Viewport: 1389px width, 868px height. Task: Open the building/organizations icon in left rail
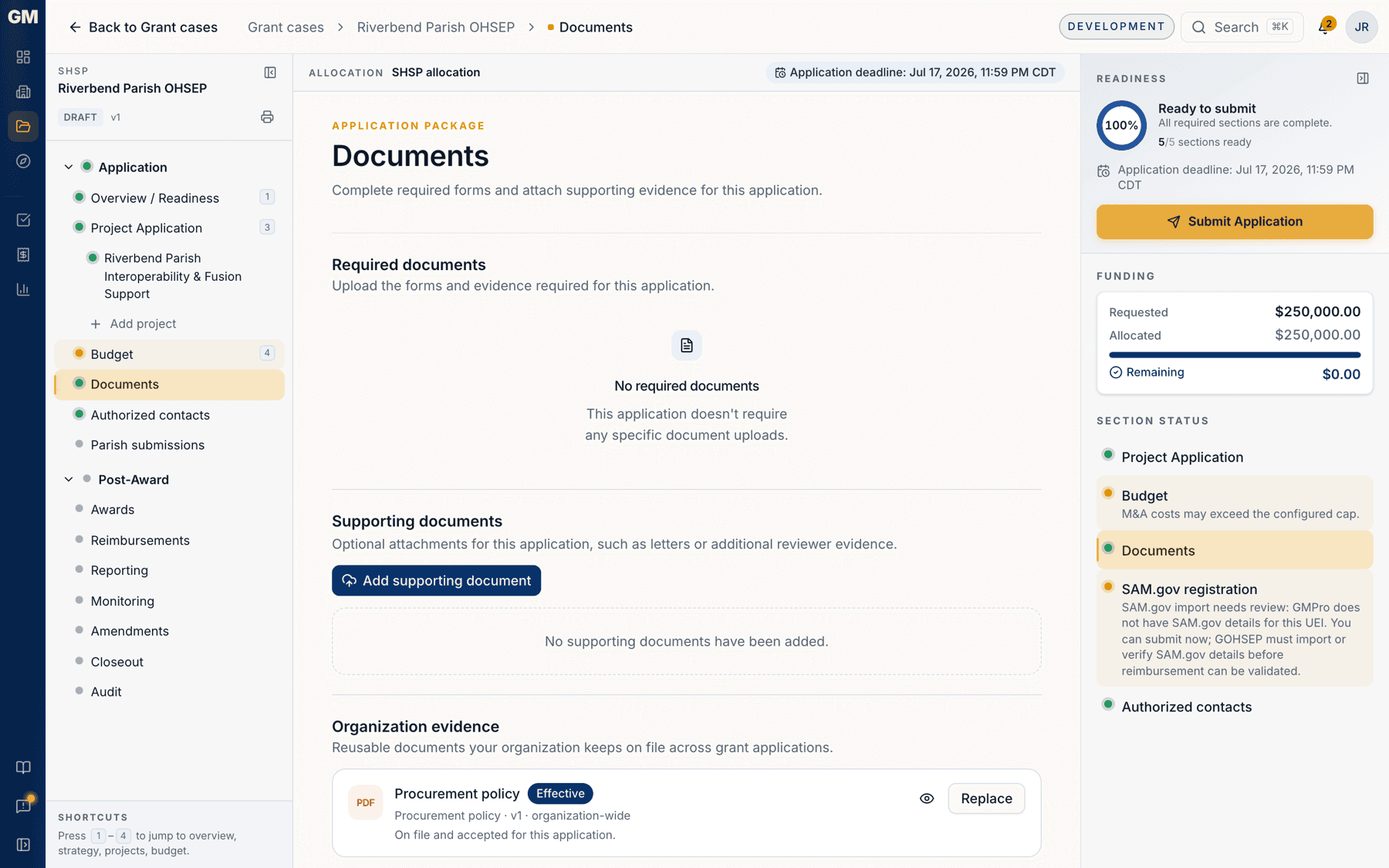[x=23, y=92]
